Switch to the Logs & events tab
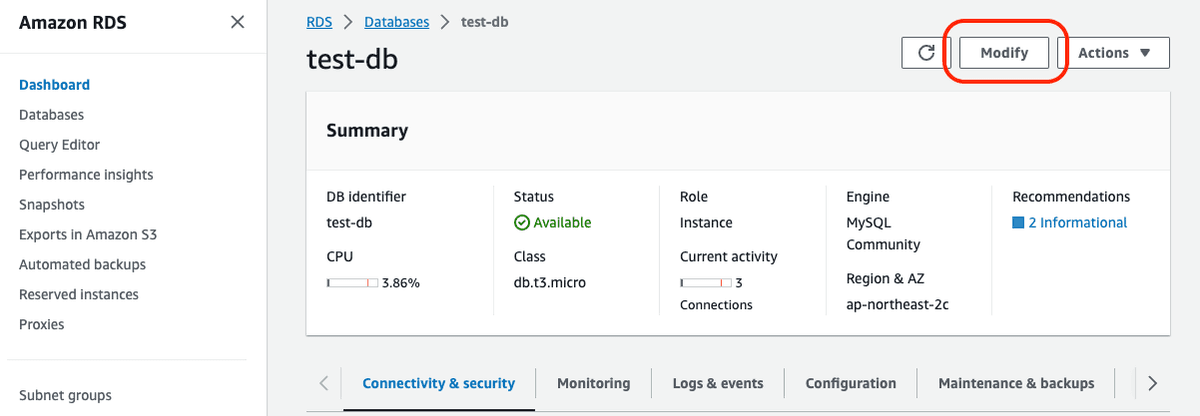 pos(718,383)
